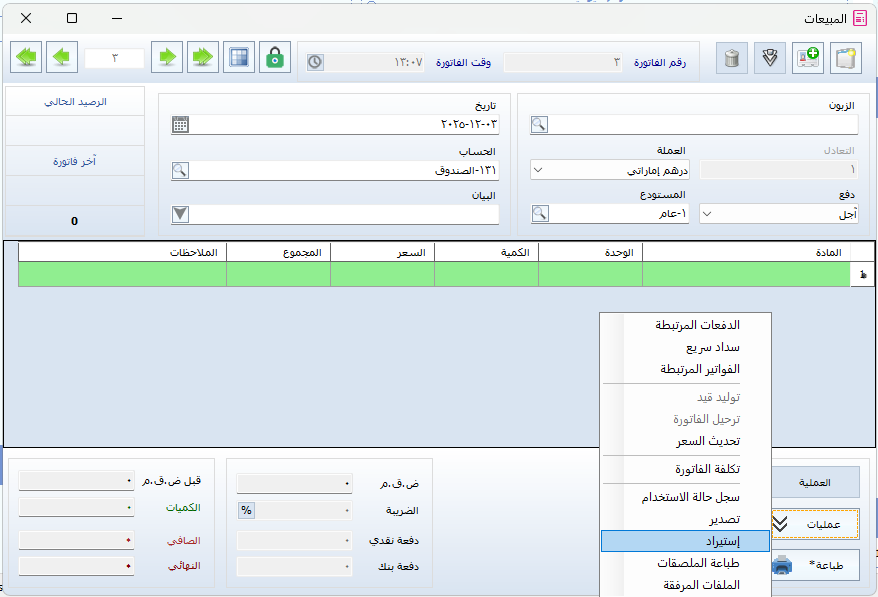This screenshot has height=597, width=878.
Task: Click the add customer card icon
Action: pos(807,58)
